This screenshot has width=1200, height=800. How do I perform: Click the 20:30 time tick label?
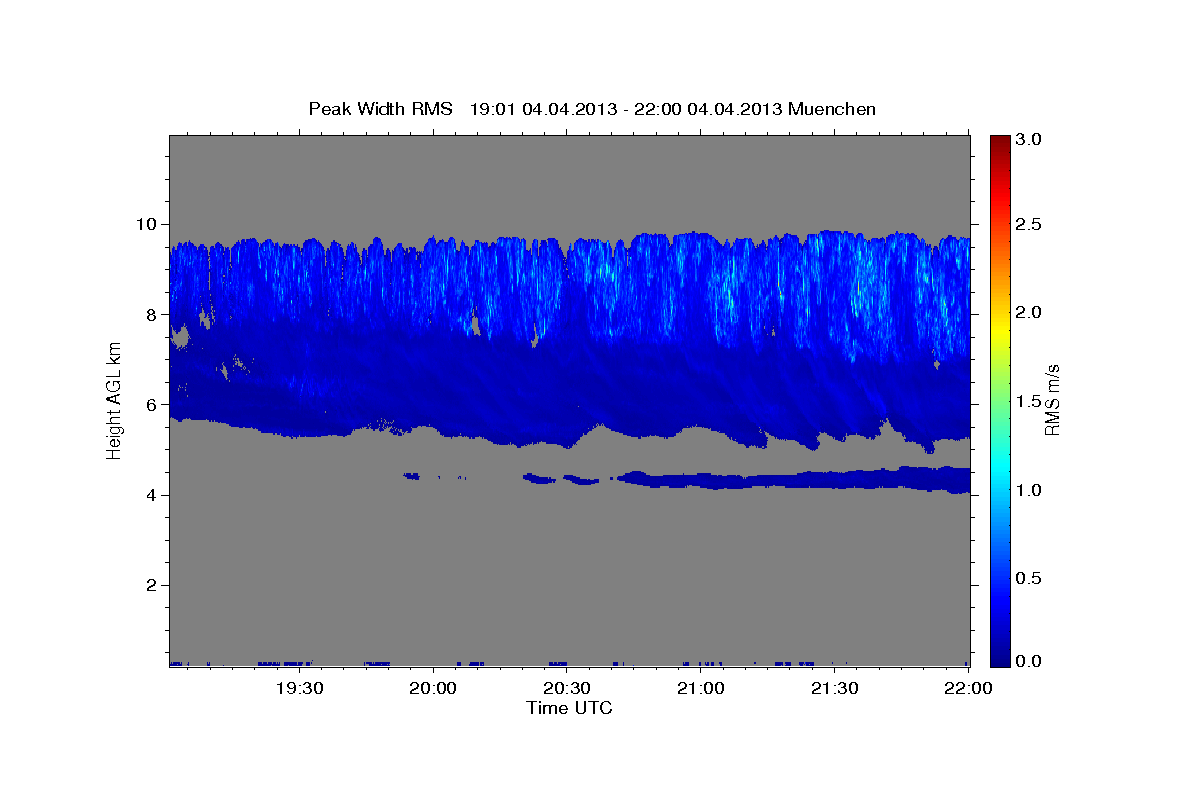click(x=567, y=688)
